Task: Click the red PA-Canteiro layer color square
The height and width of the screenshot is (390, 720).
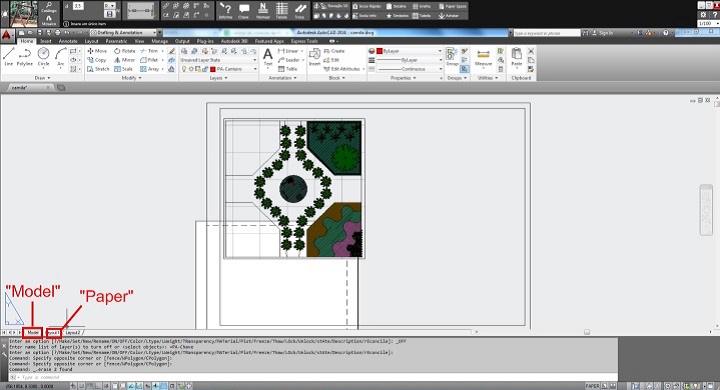Action: click(x=213, y=69)
